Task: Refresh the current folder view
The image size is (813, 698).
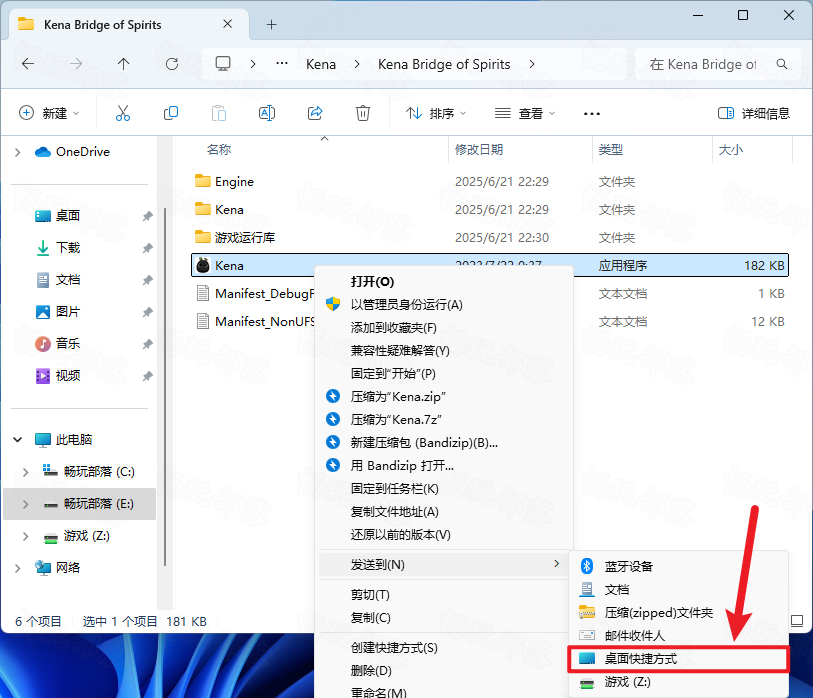Action: click(172, 64)
